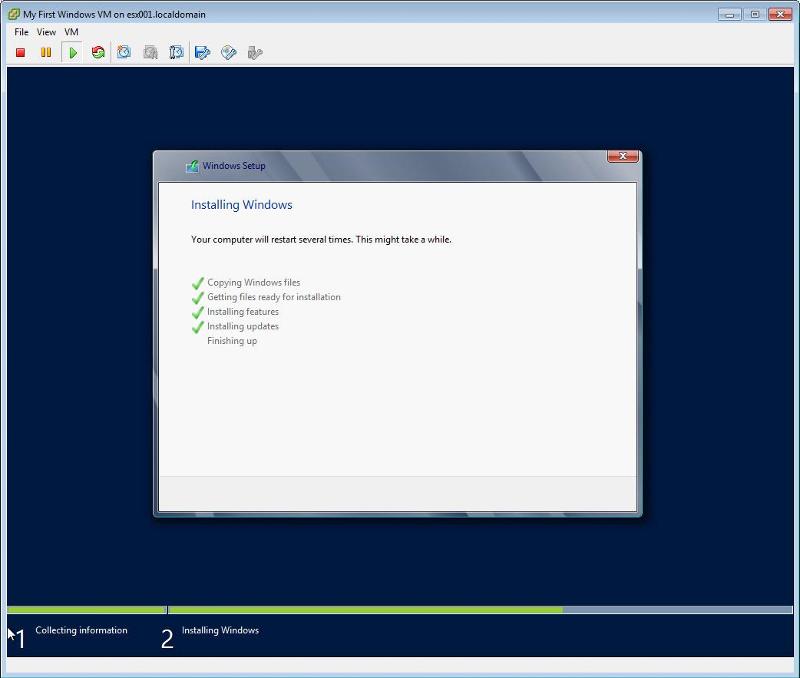Click the connect CD/DVD device icon

coord(229,52)
